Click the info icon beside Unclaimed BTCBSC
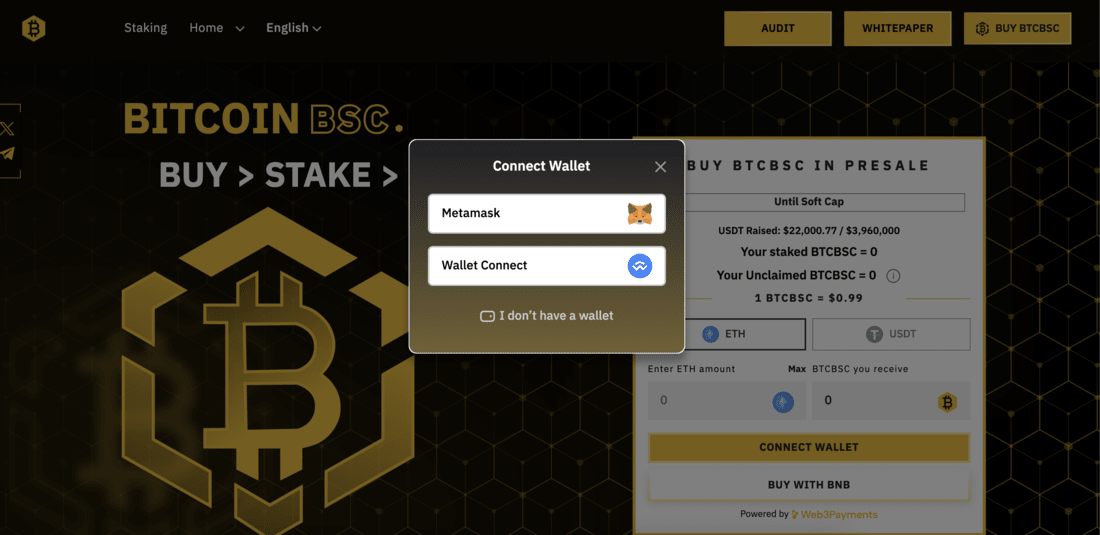The image size is (1100, 535). coord(893,276)
